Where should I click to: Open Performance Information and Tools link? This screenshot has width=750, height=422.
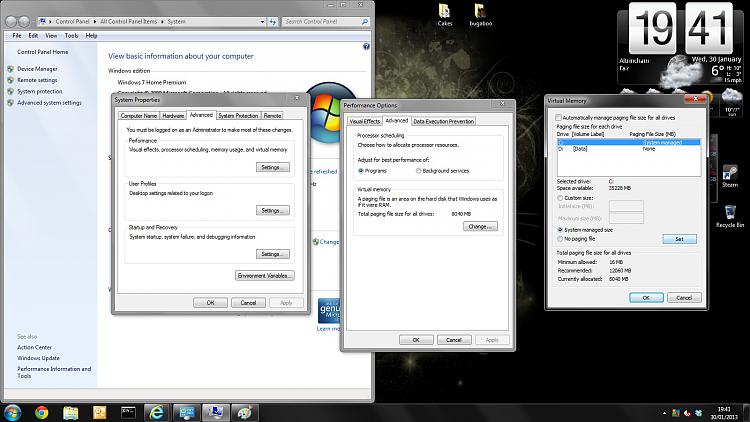[x=54, y=372]
